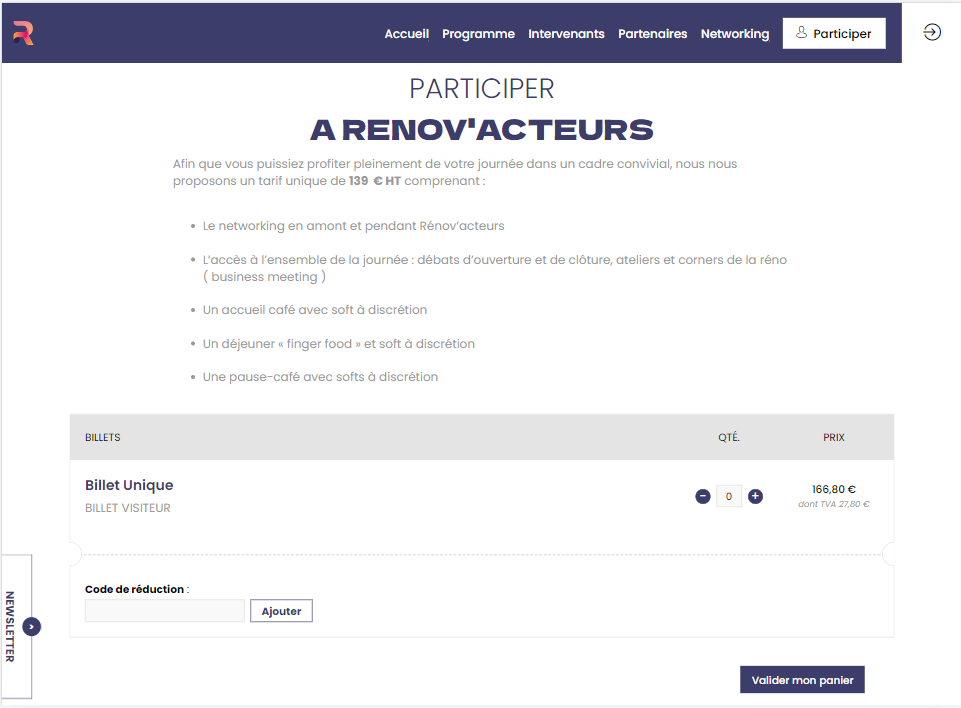Viewport: 961px width, 708px height.
Task: Click the login arrow icon
Action: pyautogui.click(x=932, y=32)
